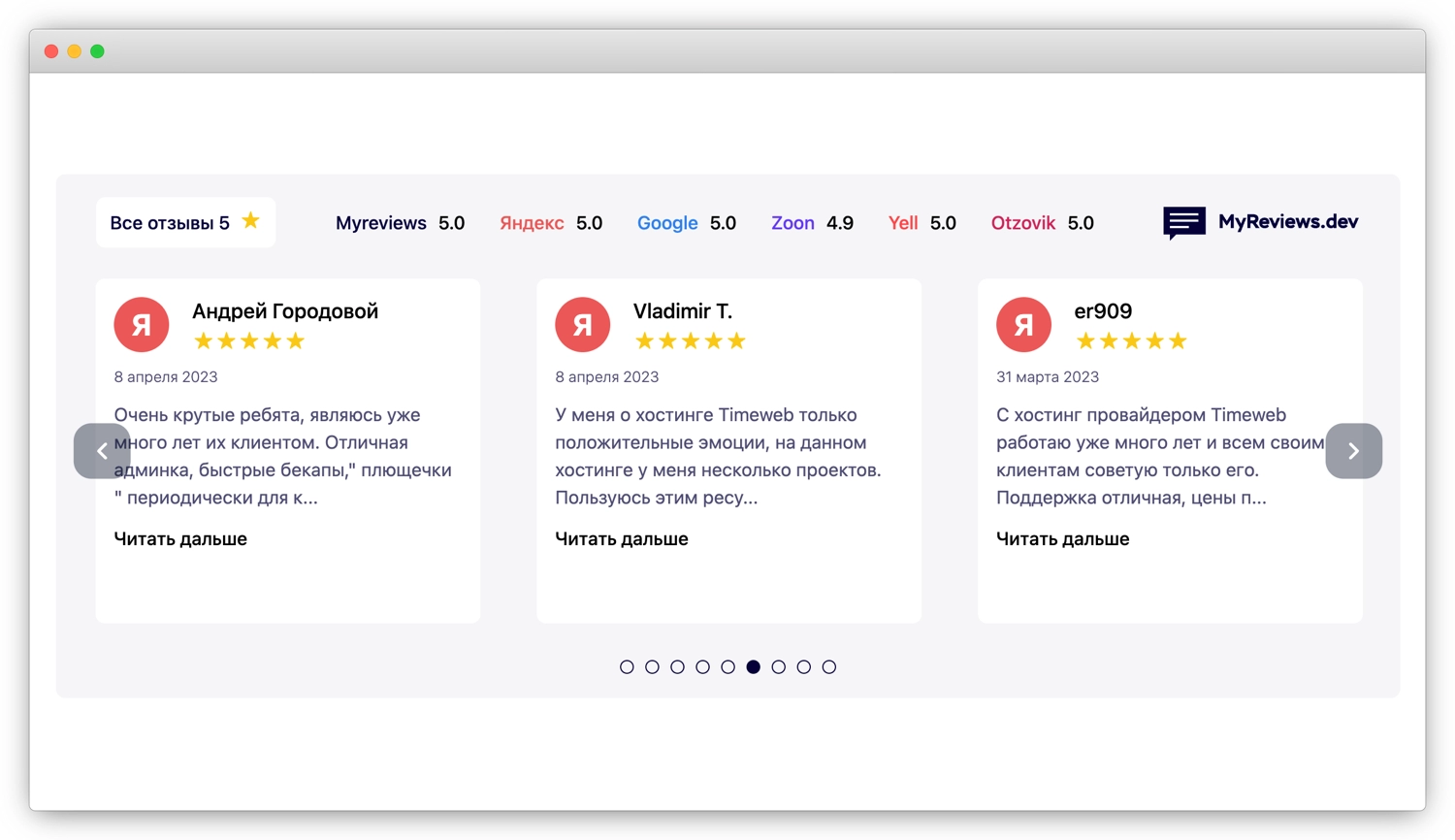This screenshot has width=1455, height=840.
Task: Click the gold star in Все отзывы
Action: click(250, 221)
